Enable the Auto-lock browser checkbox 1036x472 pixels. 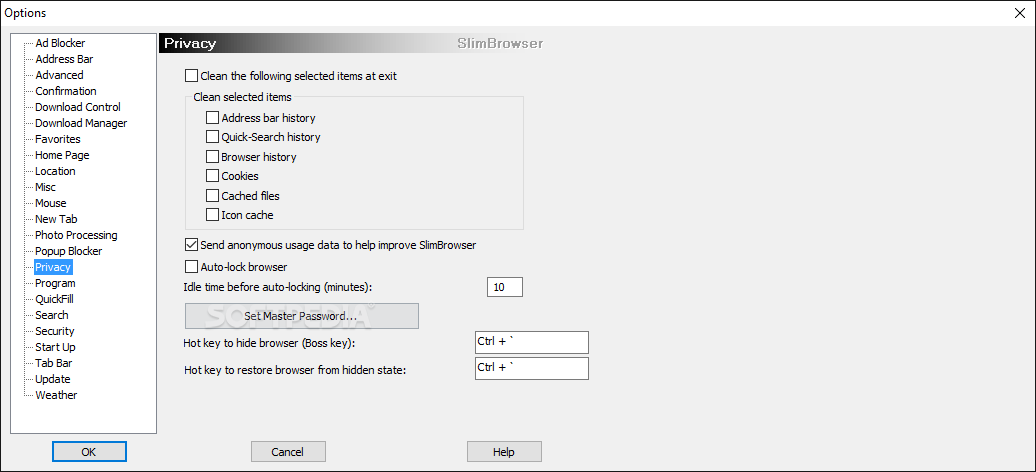[x=192, y=267]
